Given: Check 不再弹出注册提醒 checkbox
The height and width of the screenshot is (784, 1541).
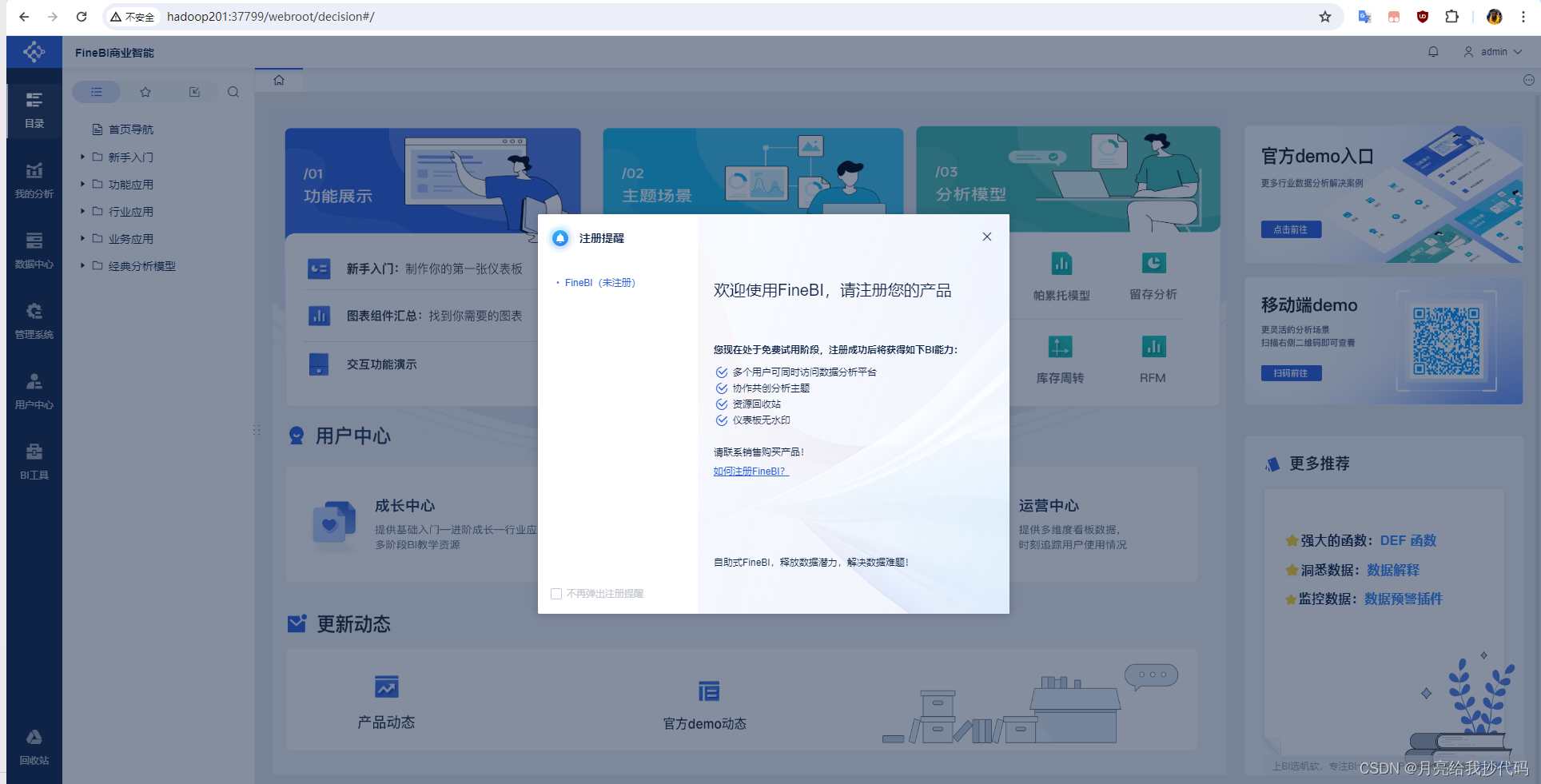Looking at the screenshot, I should tap(556, 594).
